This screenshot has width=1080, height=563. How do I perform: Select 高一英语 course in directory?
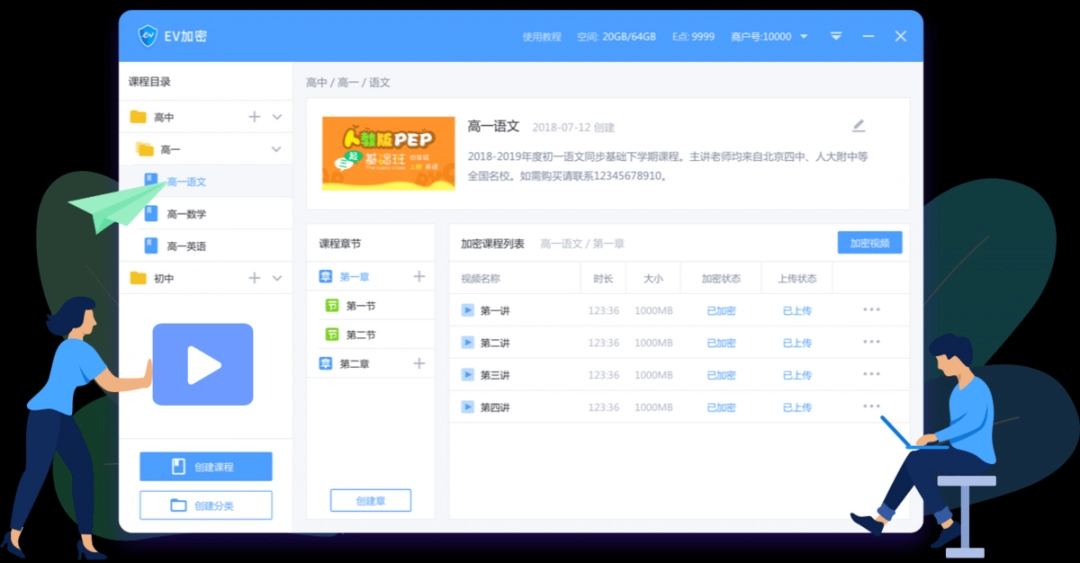(185, 246)
